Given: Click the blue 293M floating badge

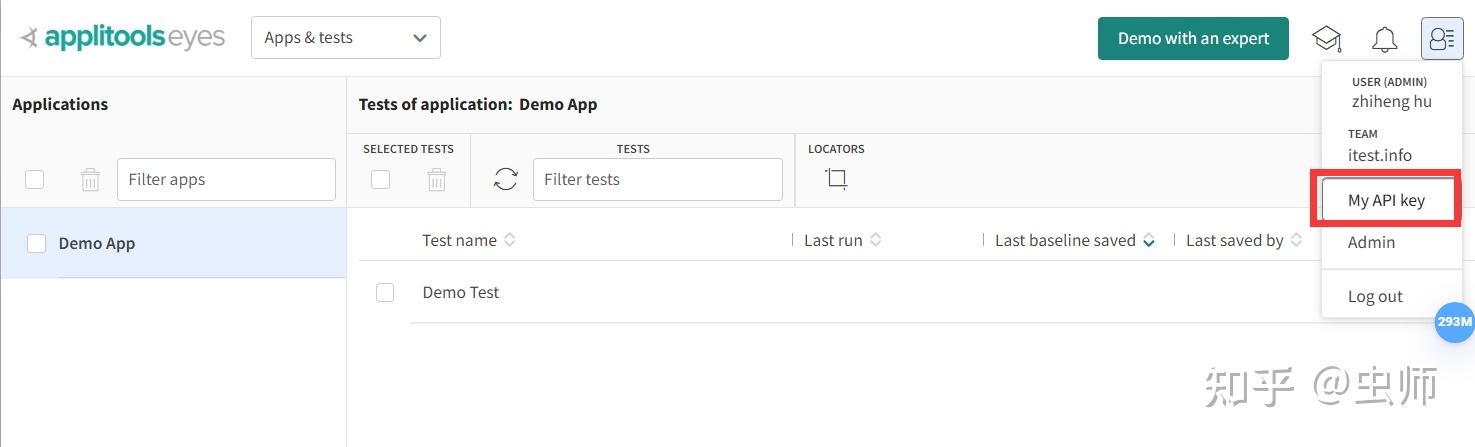Looking at the screenshot, I should (1453, 322).
